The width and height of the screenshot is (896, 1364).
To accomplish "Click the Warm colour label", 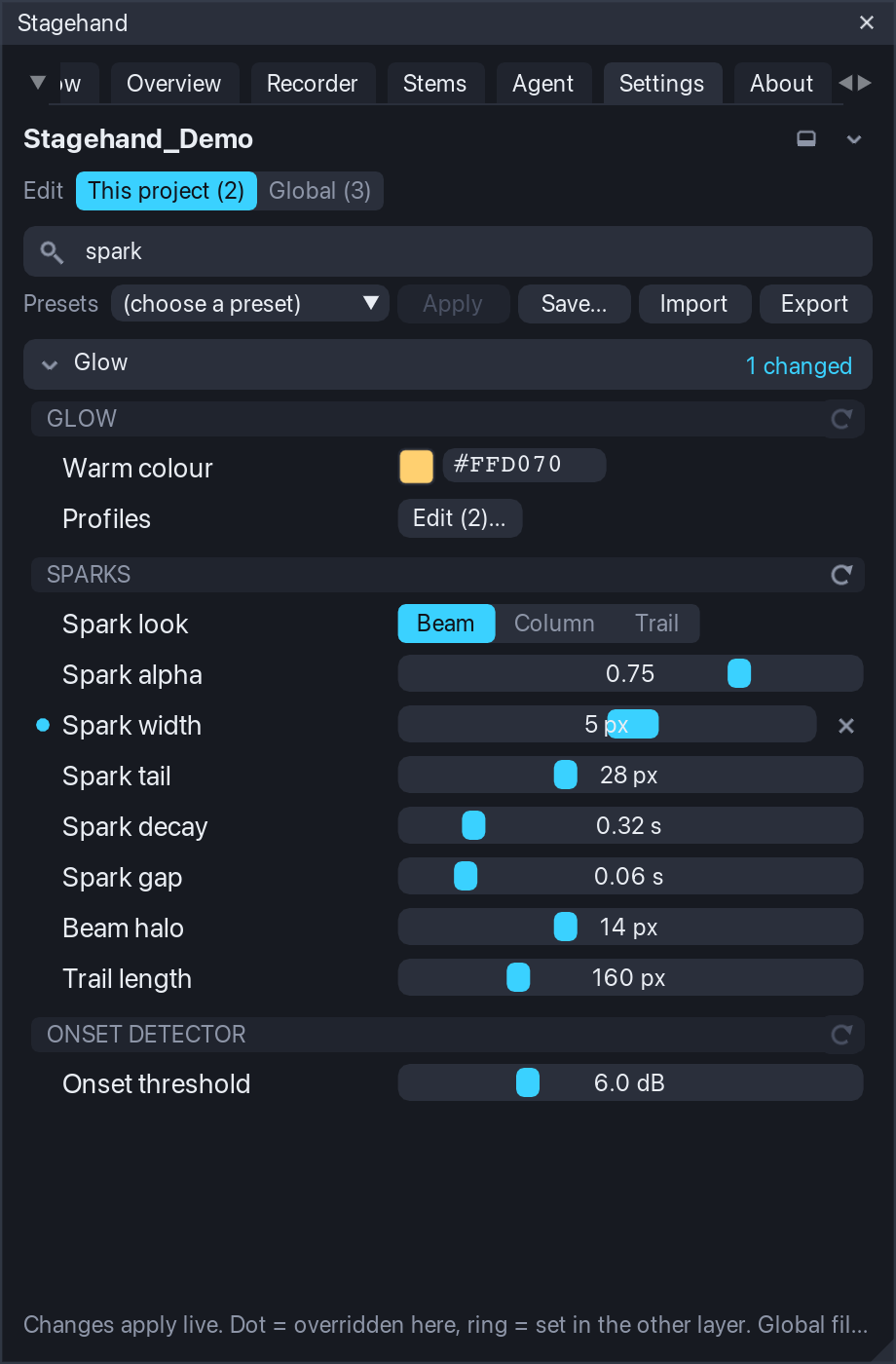I will (x=137, y=468).
